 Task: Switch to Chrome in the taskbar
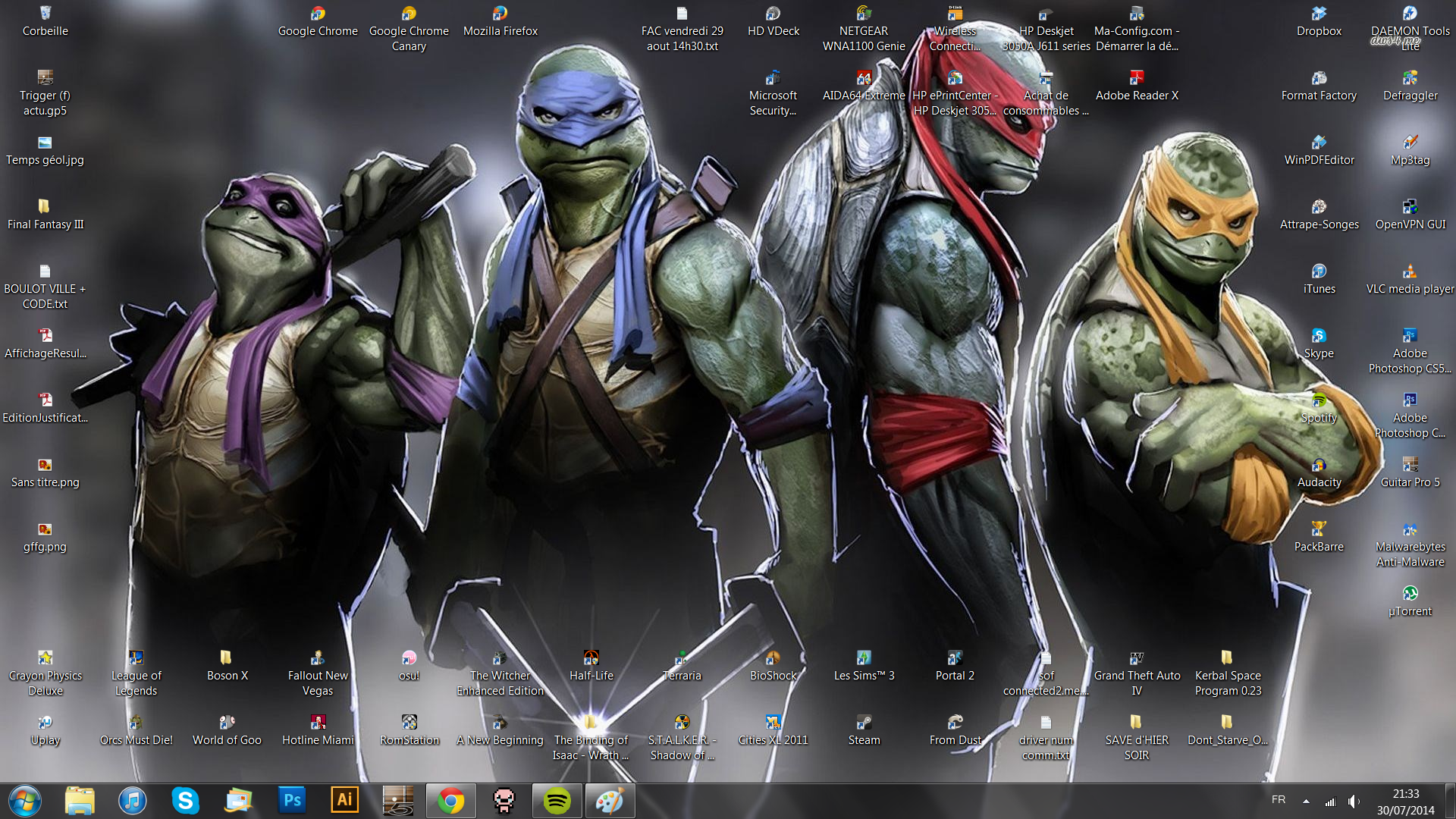click(x=450, y=801)
